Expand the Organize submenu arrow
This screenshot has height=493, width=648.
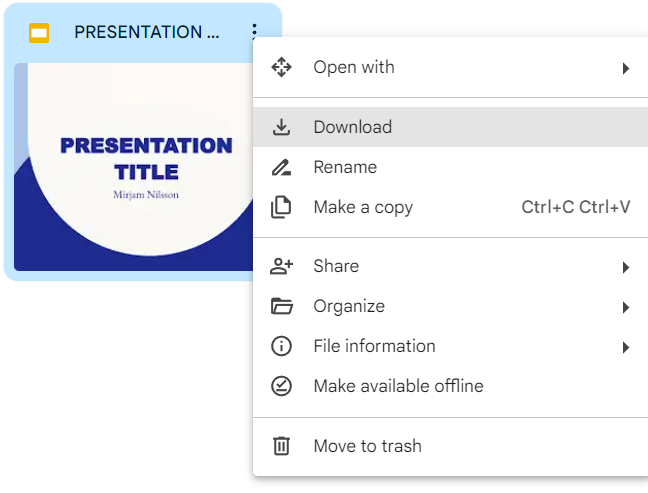(x=625, y=307)
